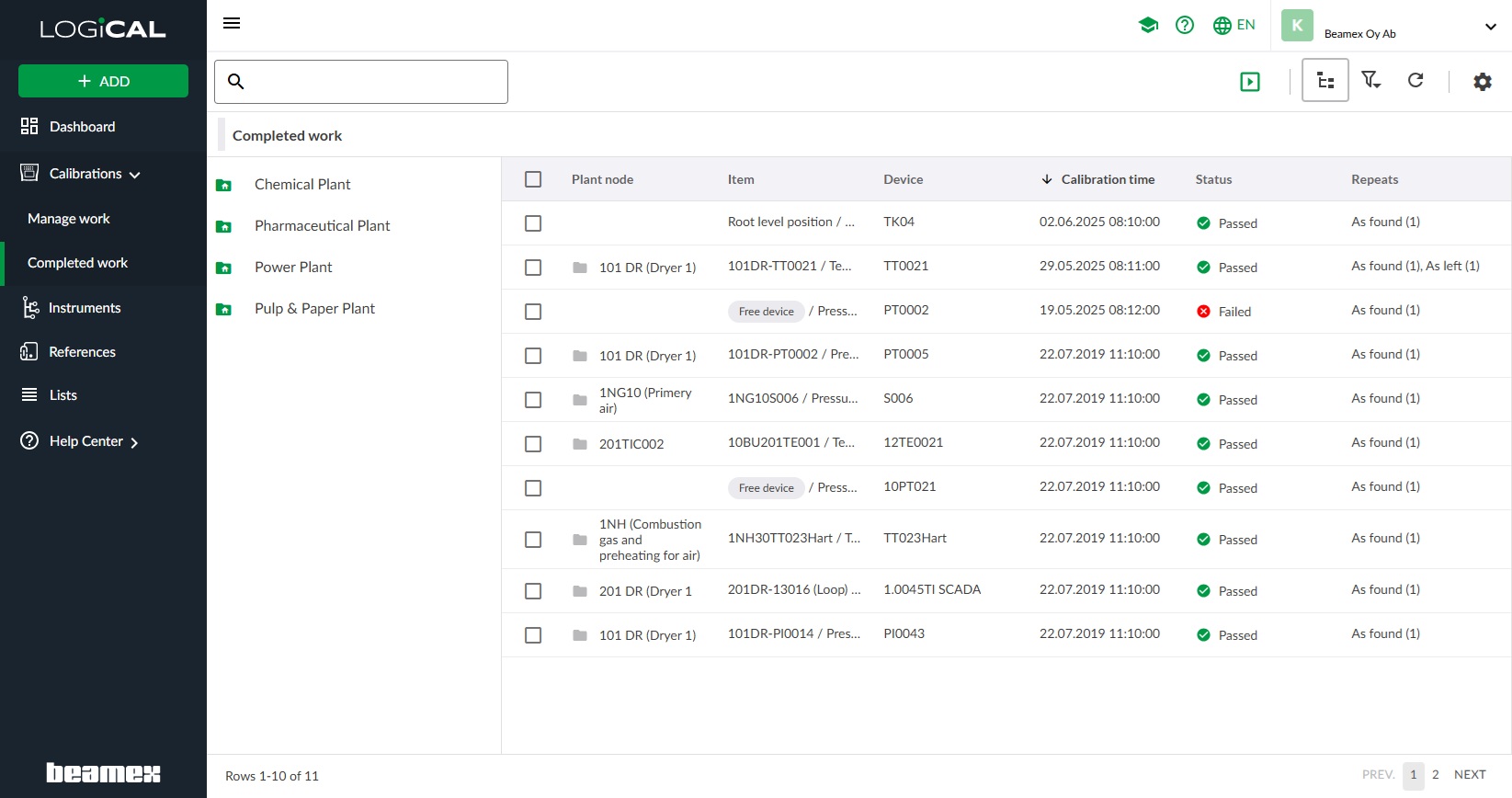This screenshot has height=798, width=1512.
Task: Check the row for device 12TE0021
Action: click(x=533, y=444)
